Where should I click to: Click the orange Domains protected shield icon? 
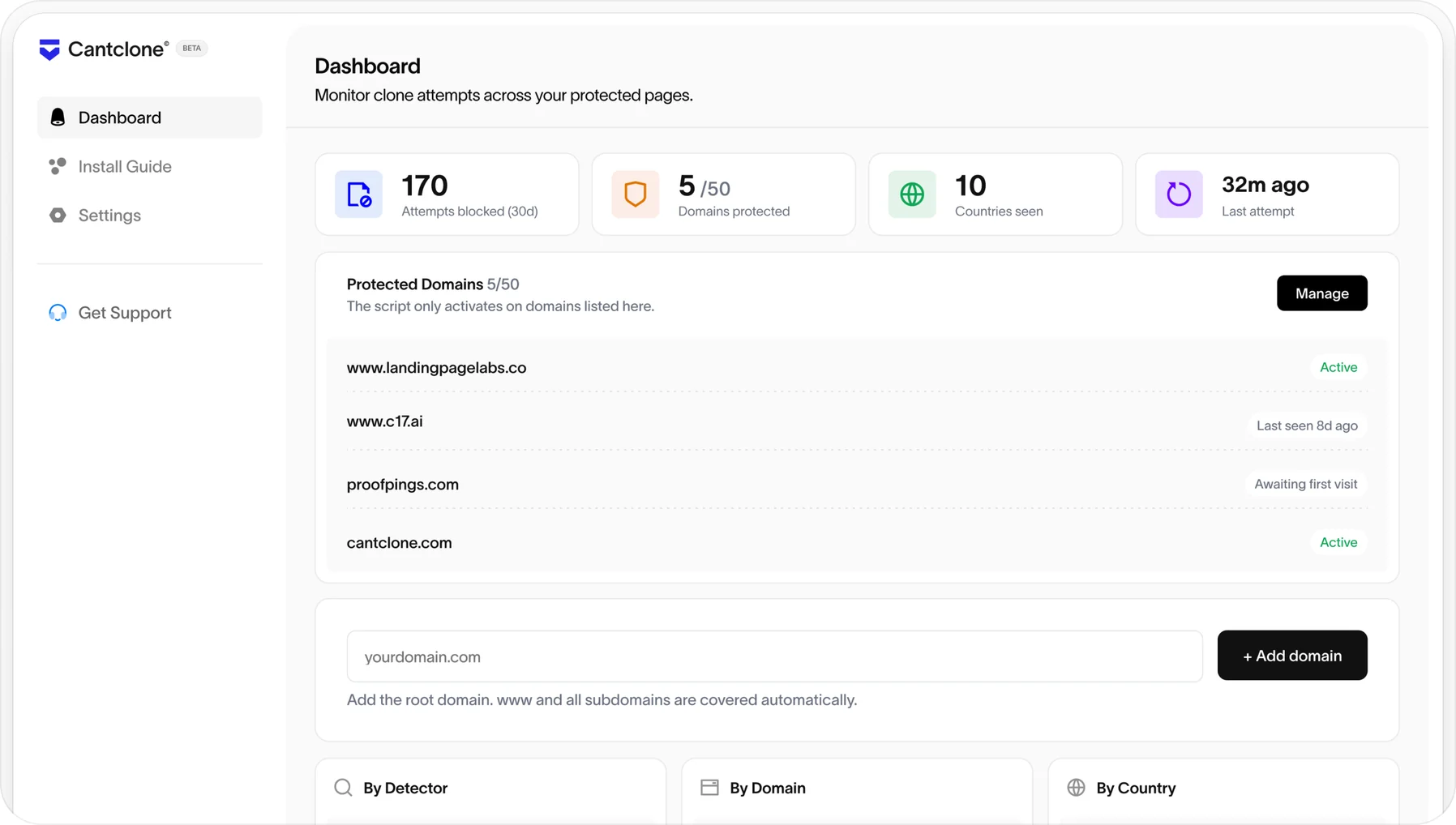(x=636, y=194)
